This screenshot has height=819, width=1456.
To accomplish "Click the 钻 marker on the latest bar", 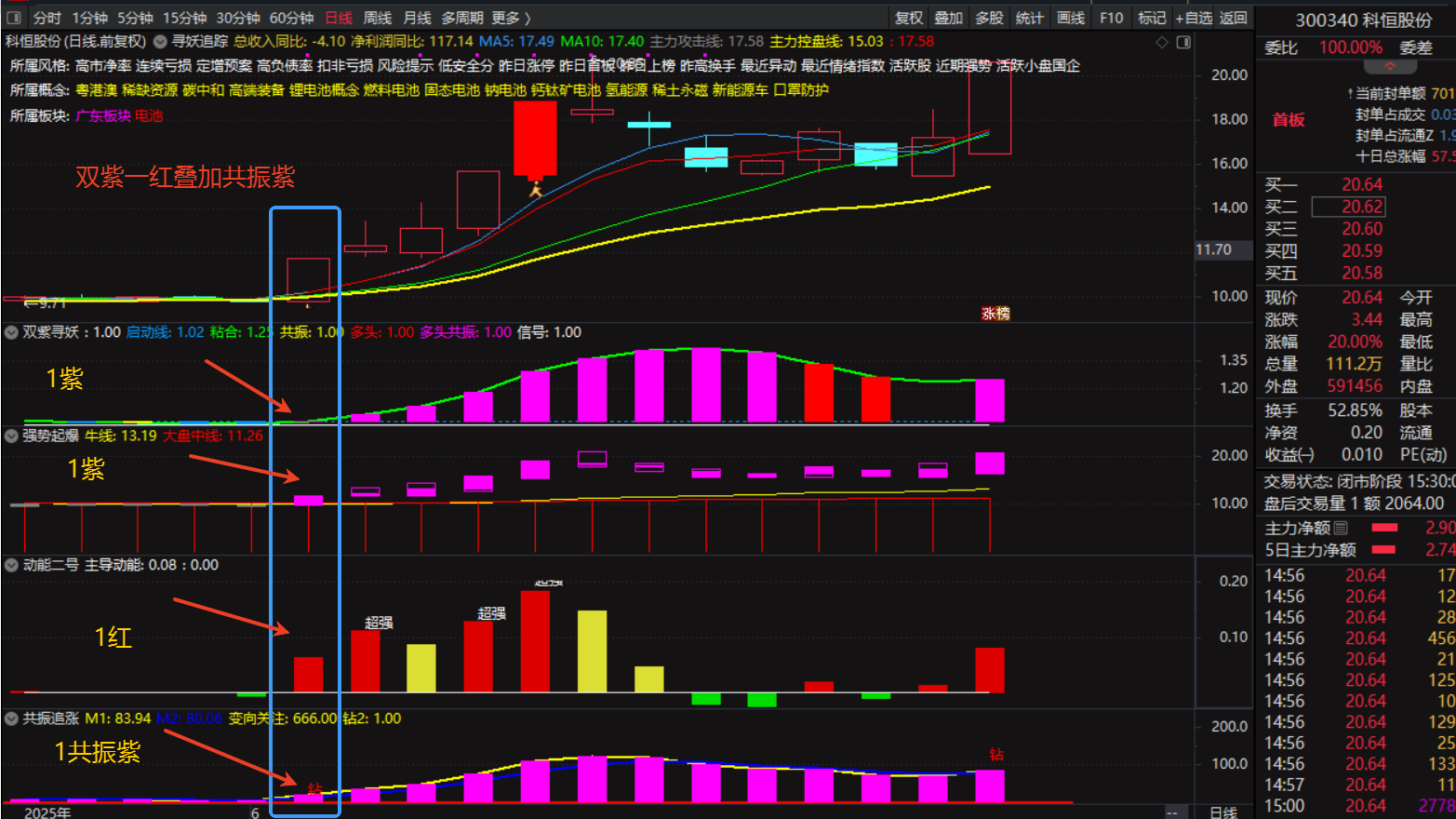I will (996, 754).
